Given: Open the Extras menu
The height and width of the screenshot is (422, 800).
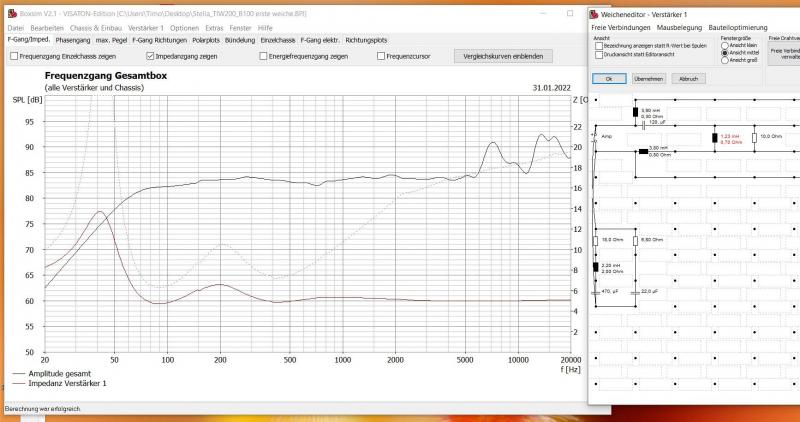Looking at the screenshot, I should pos(214,28).
